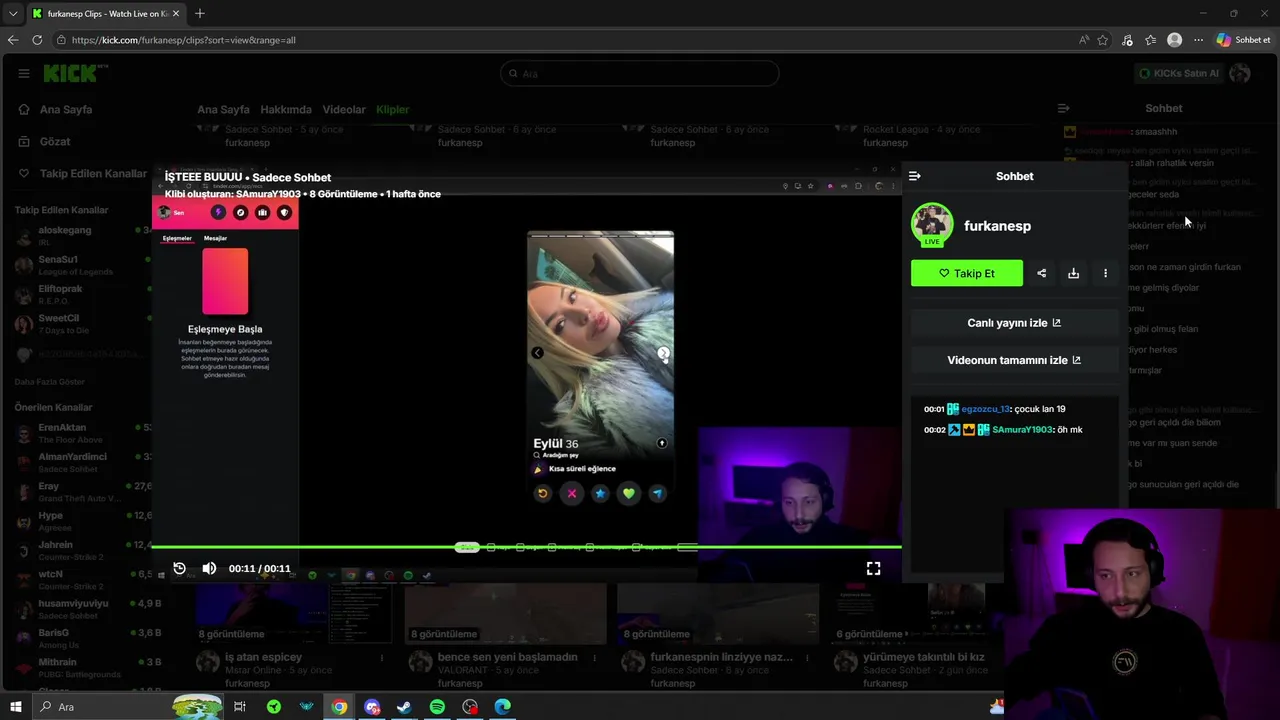The width and height of the screenshot is (1280, 720).
Task: Focus the Kick Ara search field
Action: pos(639,73)
